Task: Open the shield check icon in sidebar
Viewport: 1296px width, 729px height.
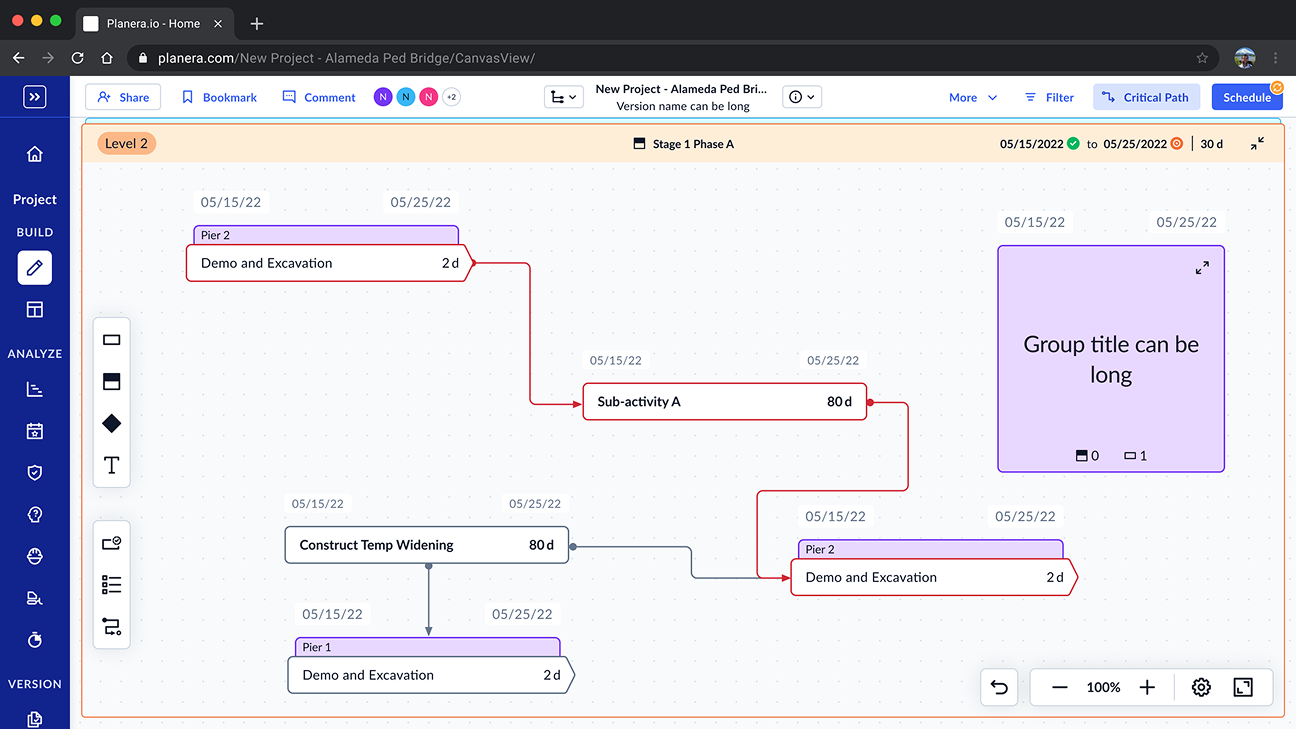Action: (x=35, y=473)
